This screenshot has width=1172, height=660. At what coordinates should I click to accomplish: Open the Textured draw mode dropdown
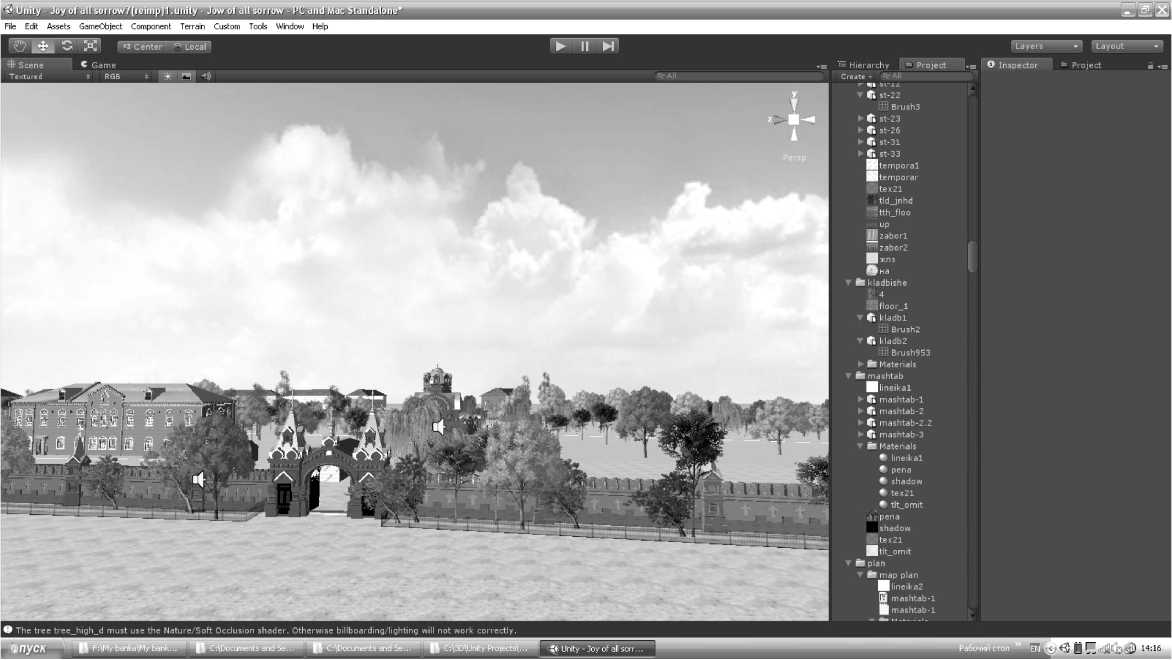pyautogui.click(x=48, y=76)
